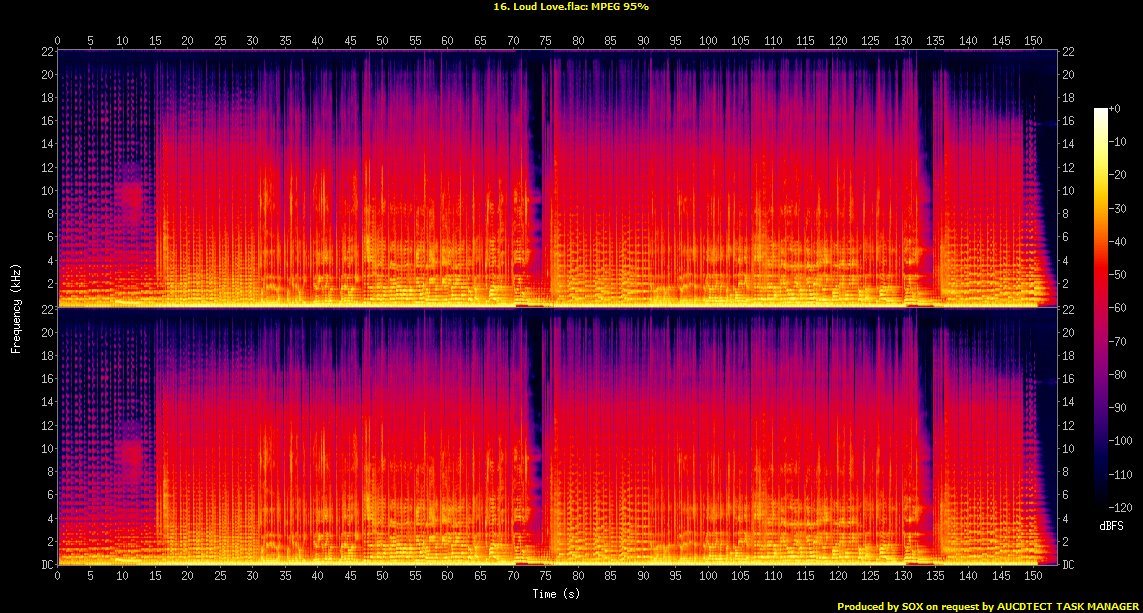Click the "-80" color scale label
The height and width of the screenshot is (613, 1143).
(x=1118, y=375)
